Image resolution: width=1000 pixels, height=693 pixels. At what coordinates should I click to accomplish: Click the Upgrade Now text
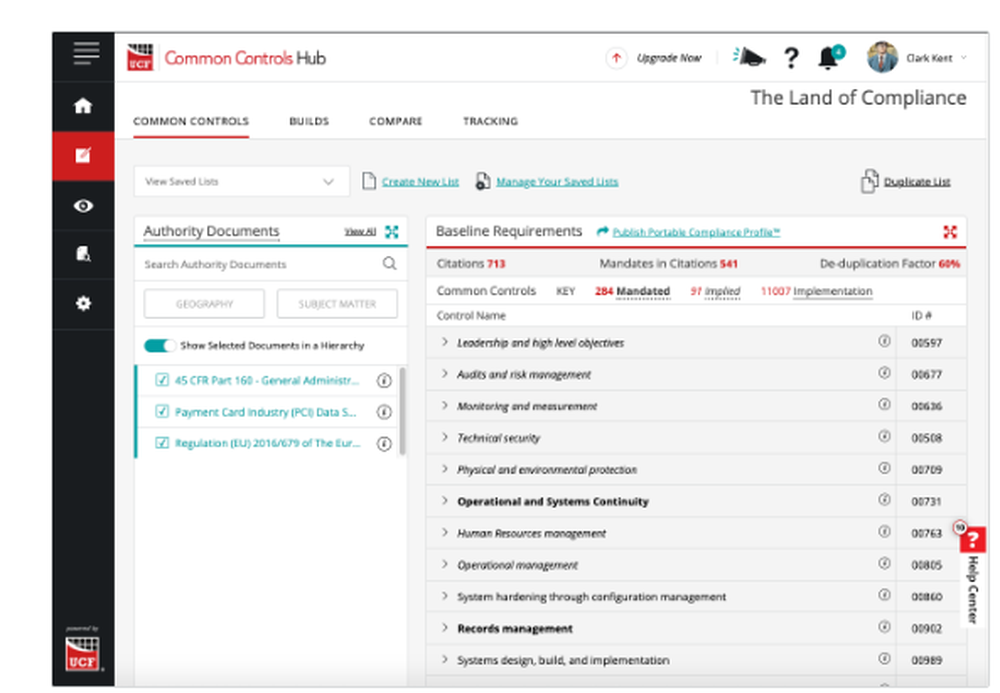pos(668,58)
